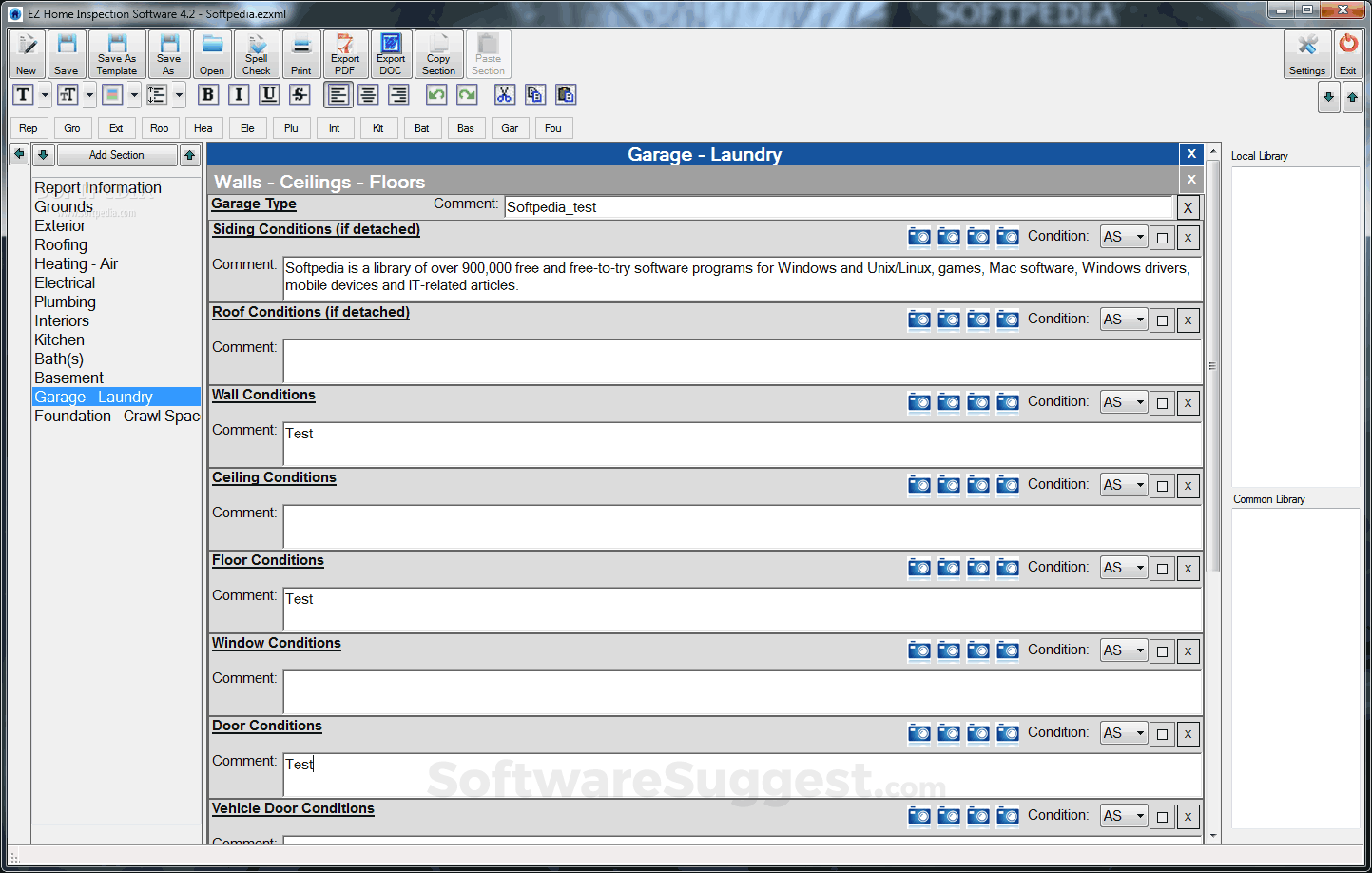Open Condition dropdown for Roof Conditions

tap(1140, 320)
